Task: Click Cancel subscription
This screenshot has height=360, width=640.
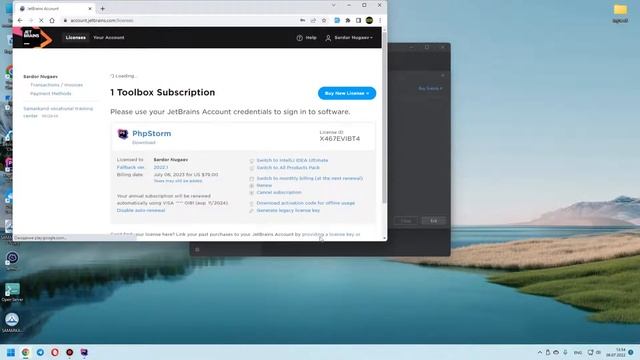Action: [x=279, y=192]
